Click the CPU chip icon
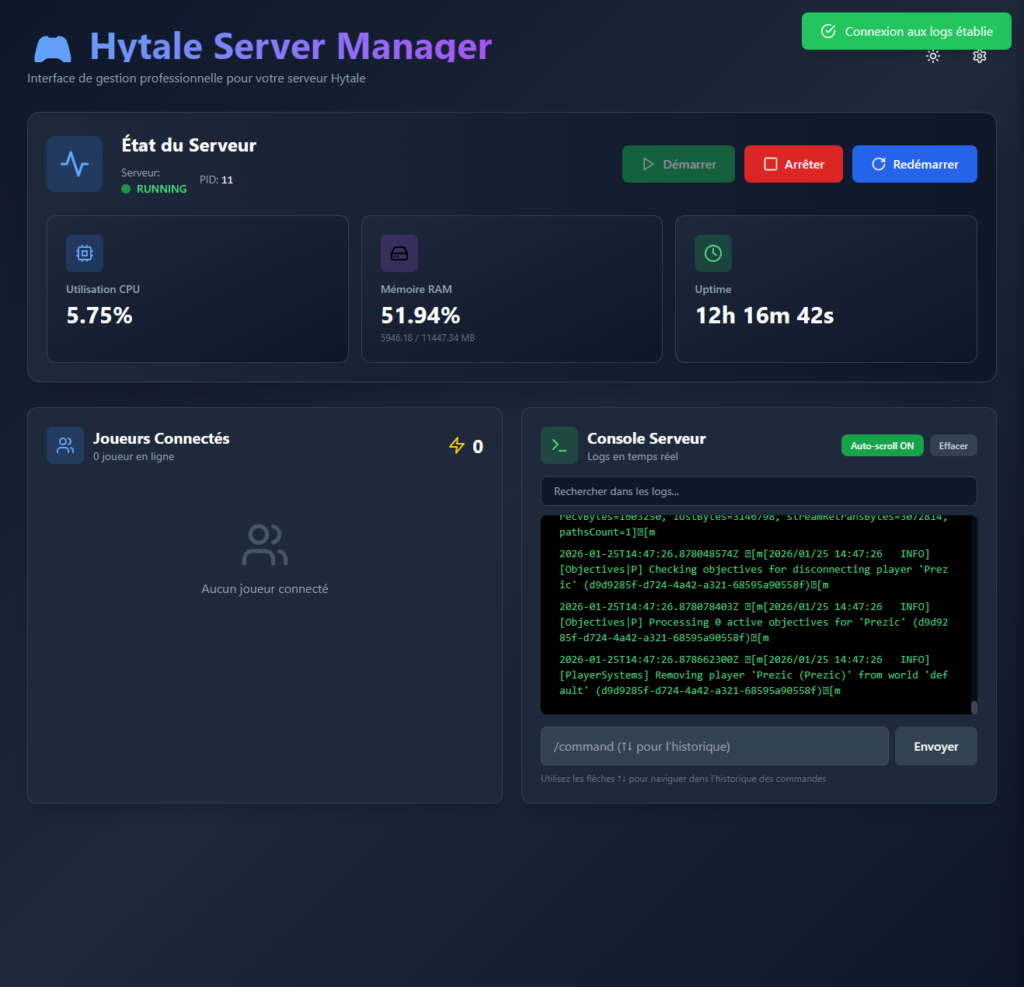The image size is (1024, 987). tap(84, 254)
